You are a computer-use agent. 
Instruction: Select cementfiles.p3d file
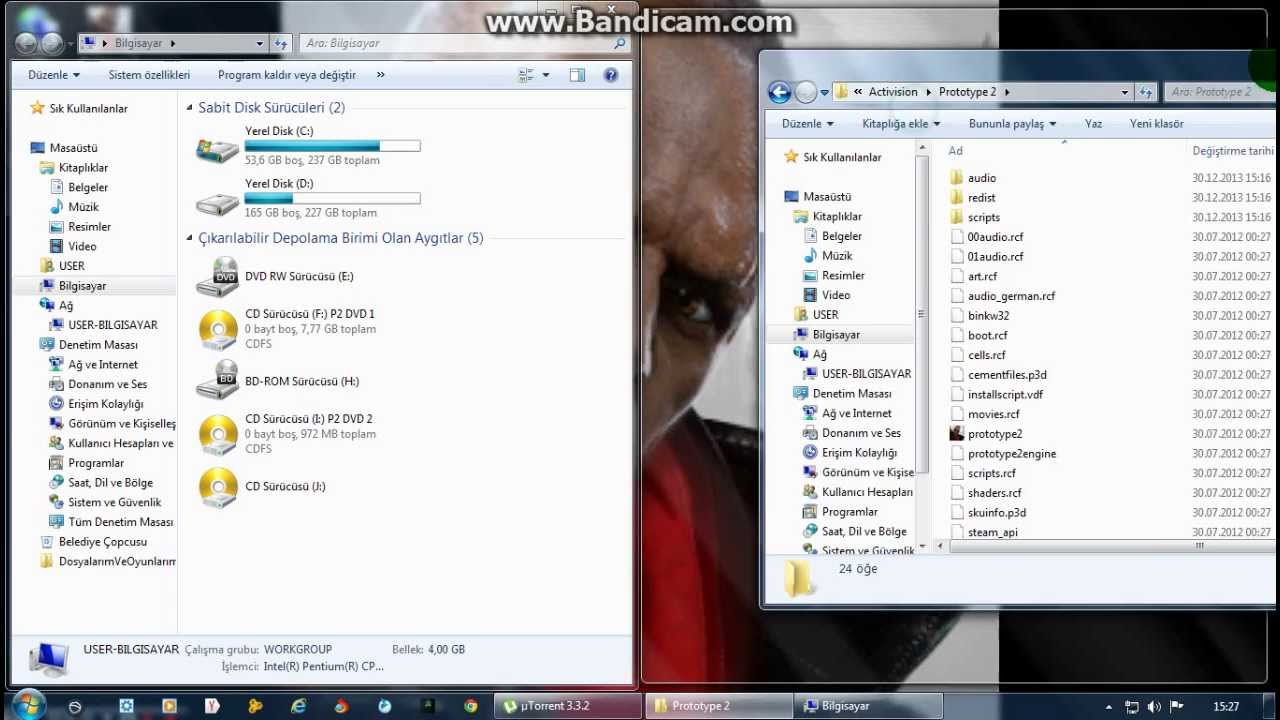998,375
